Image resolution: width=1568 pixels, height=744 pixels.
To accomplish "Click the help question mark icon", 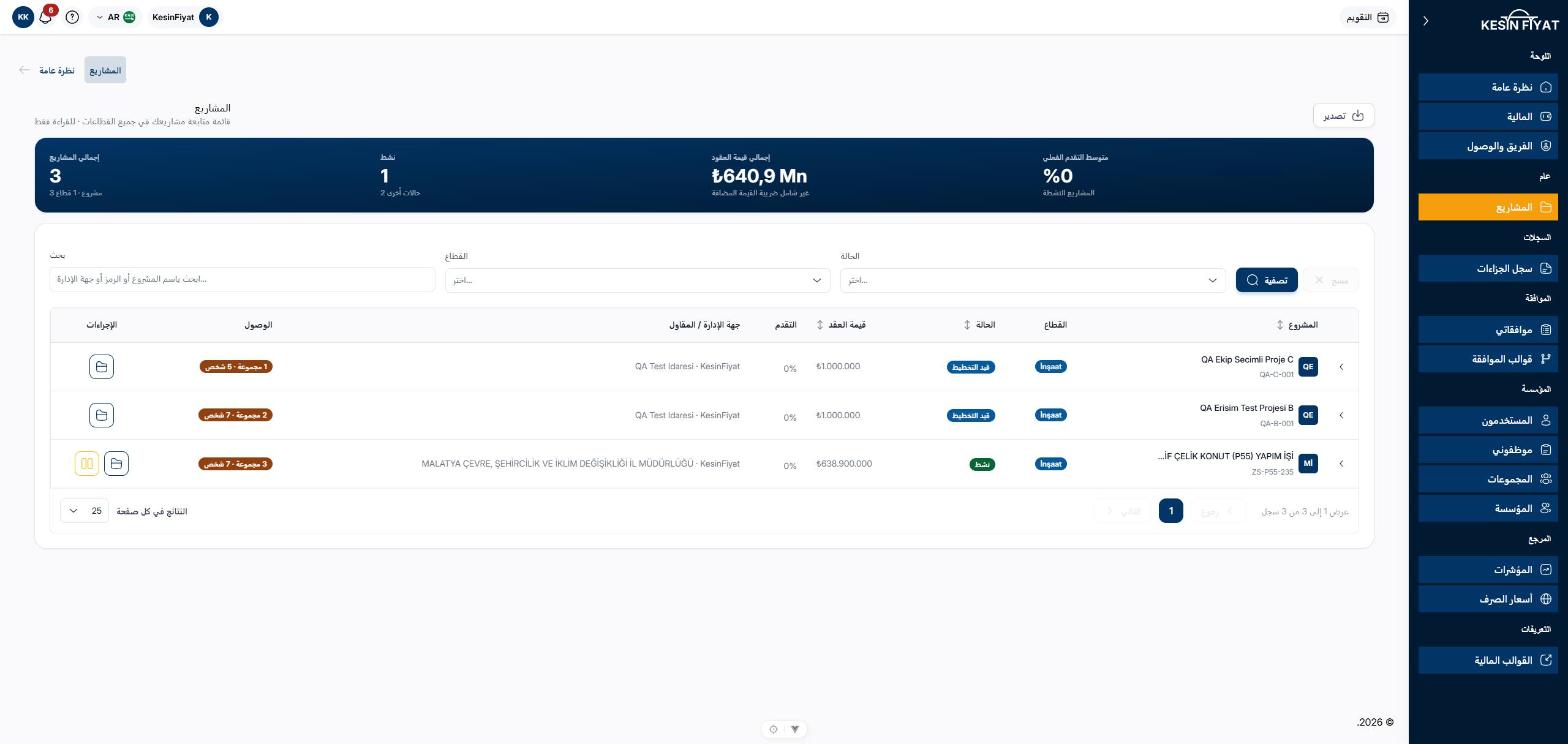I will 72,17.
